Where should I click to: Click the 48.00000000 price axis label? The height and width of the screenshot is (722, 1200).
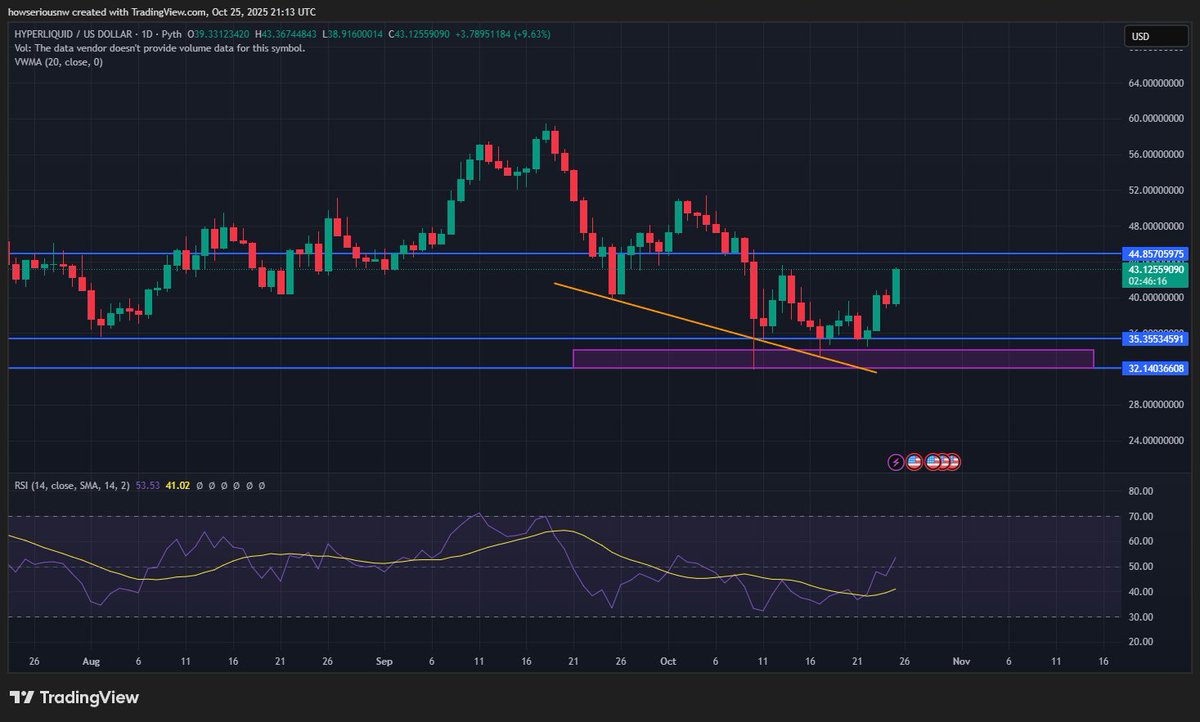point(1157,226)
